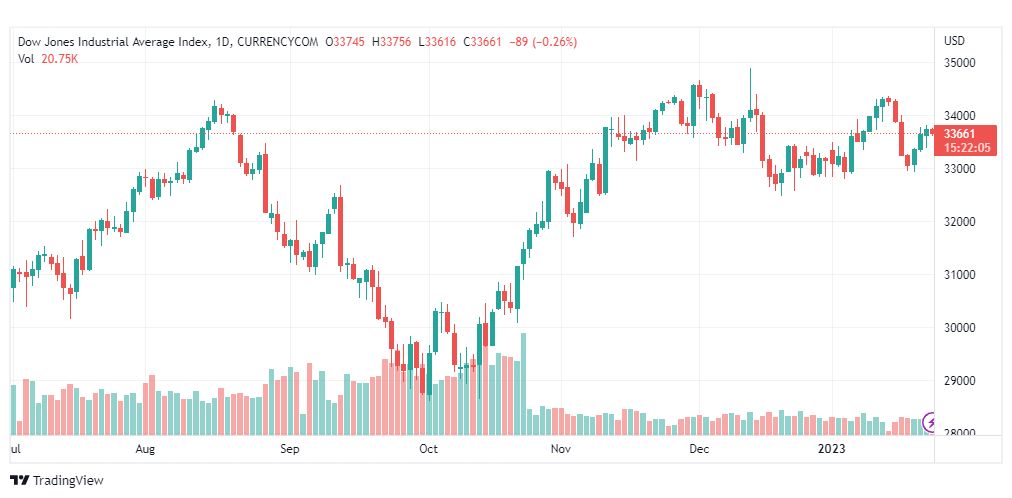
Task: Click the 30000 price axis label
Action: click(x=960, y=328)
